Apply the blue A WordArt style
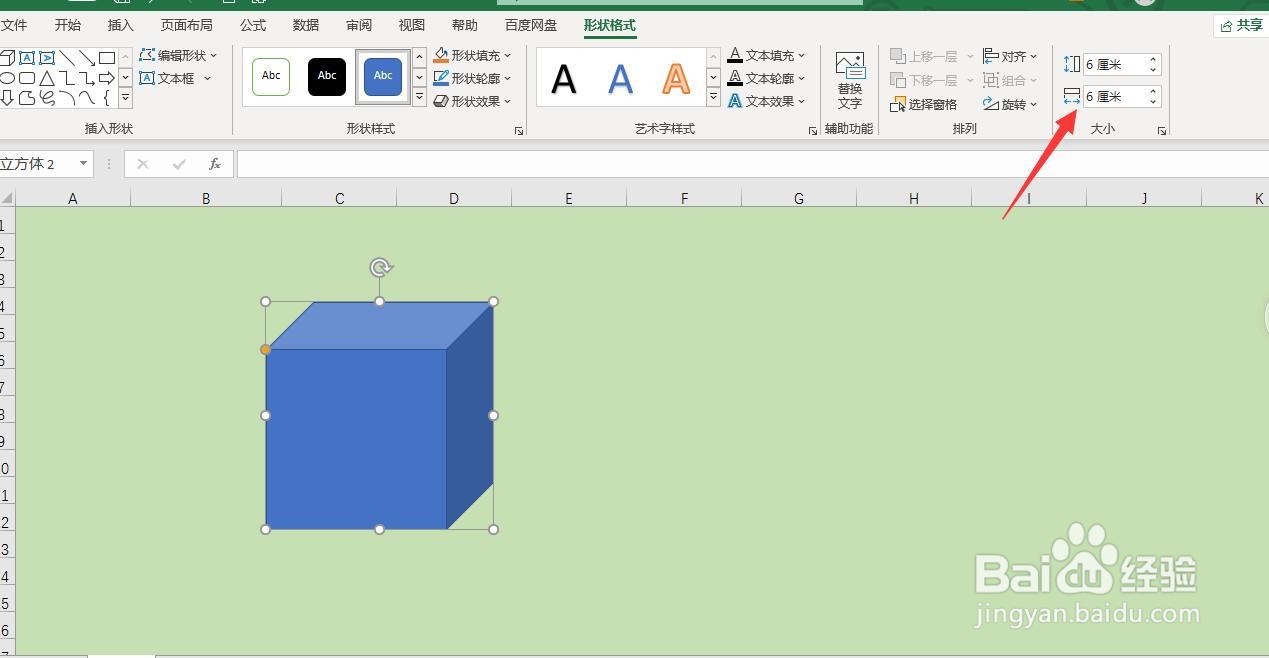This screenshot has width=1269, height=658. pos(621,78)
